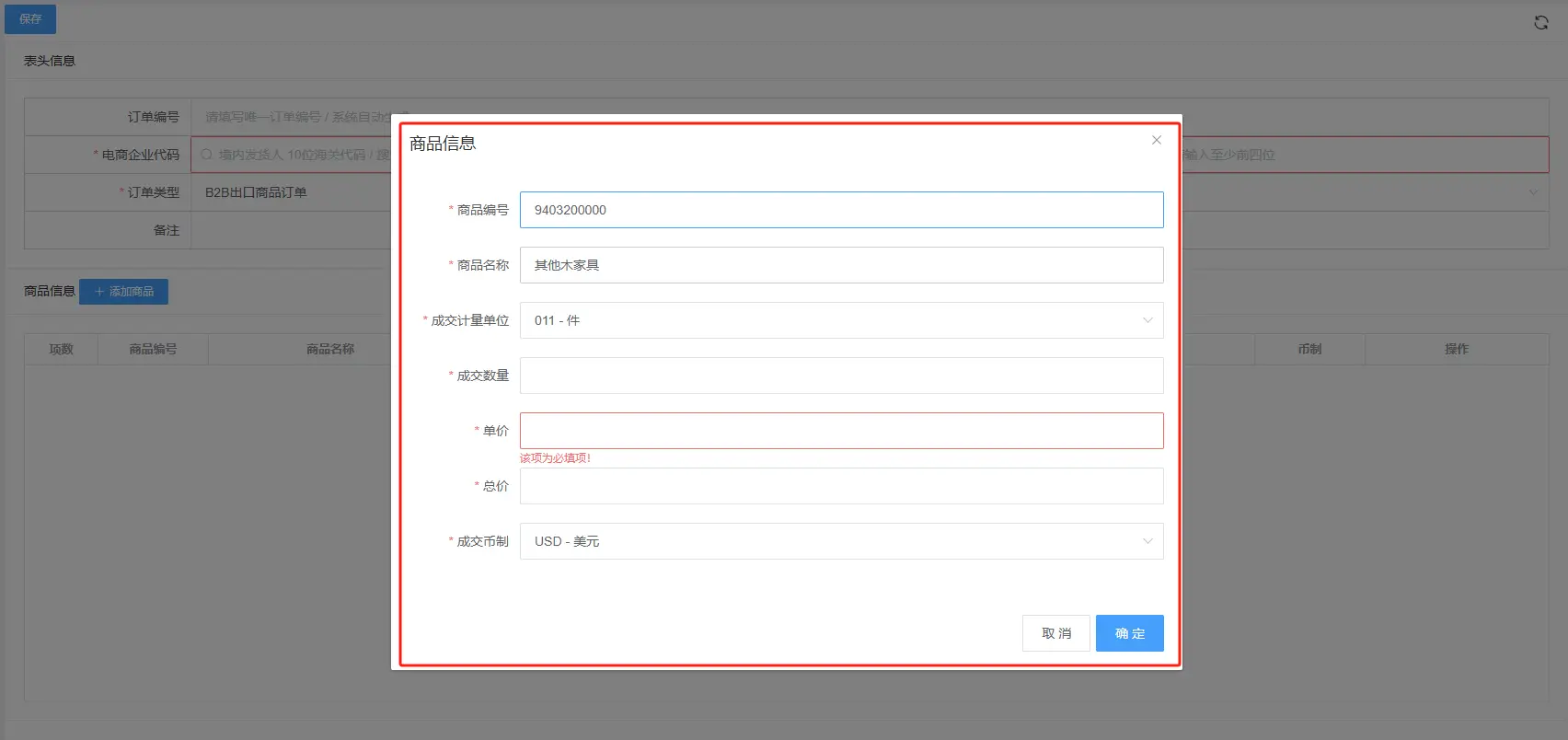Close the 商品信息 dialog with X
The image size is (1568, 740).
[x=1157, y=140]
